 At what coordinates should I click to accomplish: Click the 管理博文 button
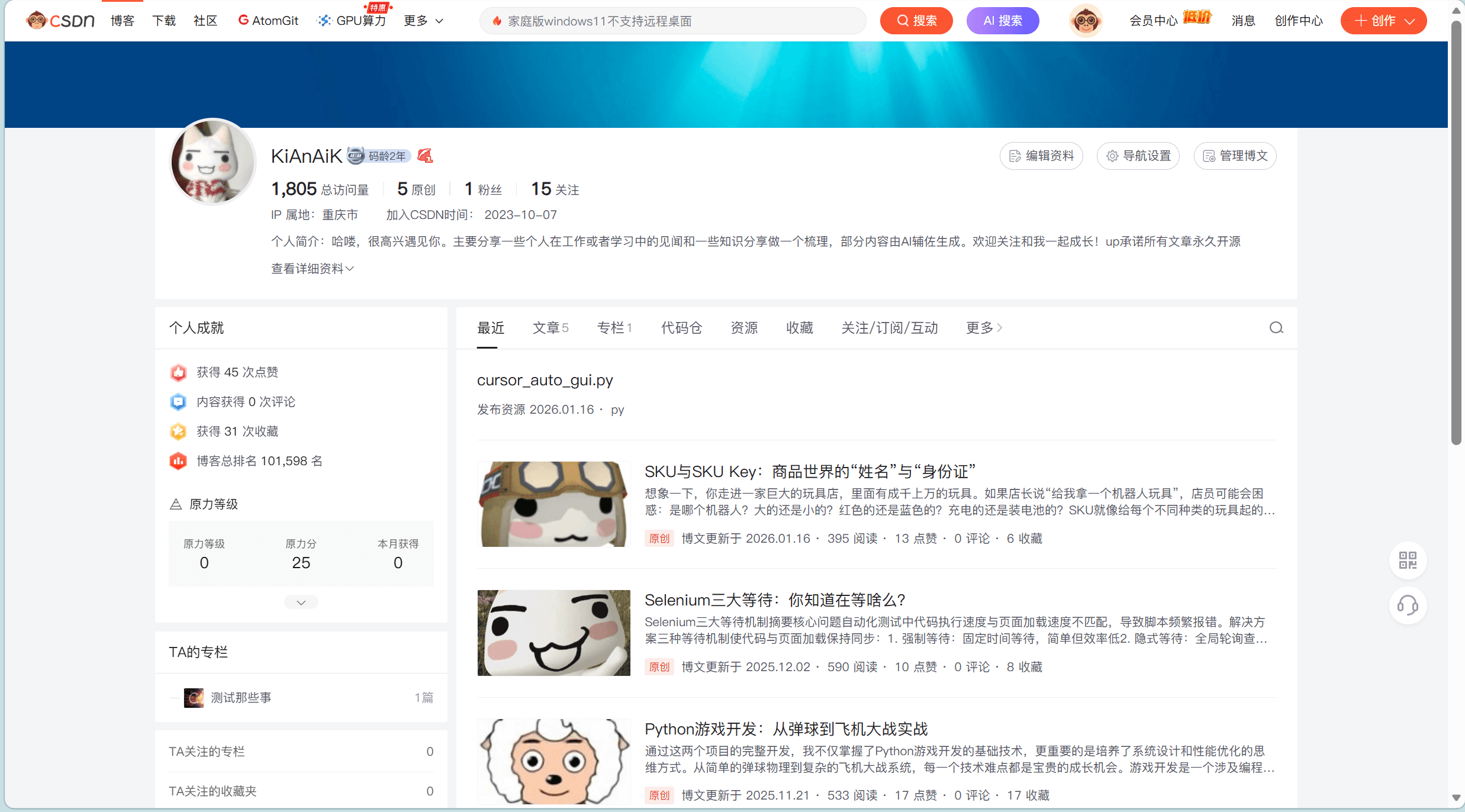pos(1235,156)
